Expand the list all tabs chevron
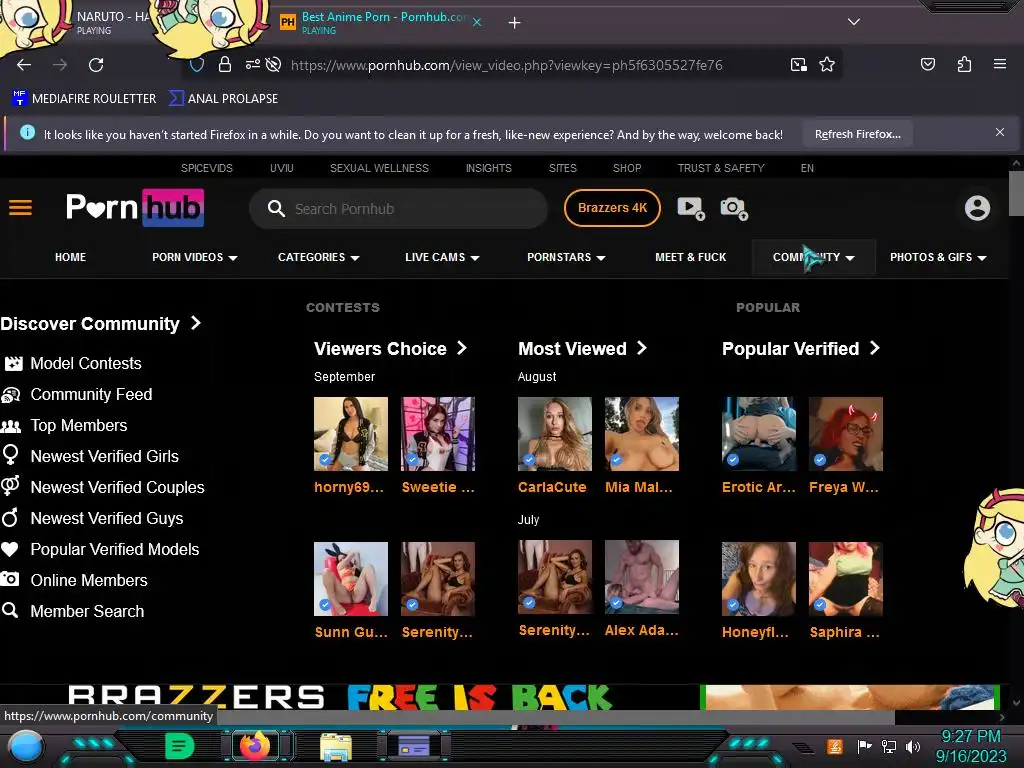This screenshot has height=768, width=1024. pos(853,22)
